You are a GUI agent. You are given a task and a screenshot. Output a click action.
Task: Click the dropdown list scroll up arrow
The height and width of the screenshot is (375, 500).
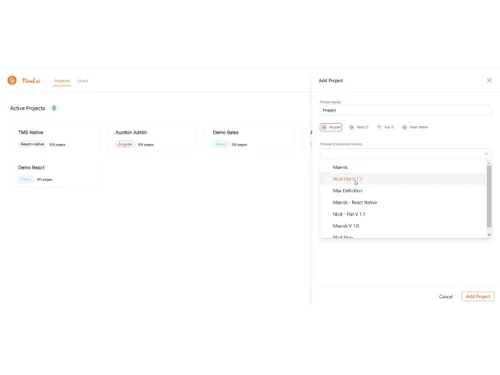(x=489, y=163)
